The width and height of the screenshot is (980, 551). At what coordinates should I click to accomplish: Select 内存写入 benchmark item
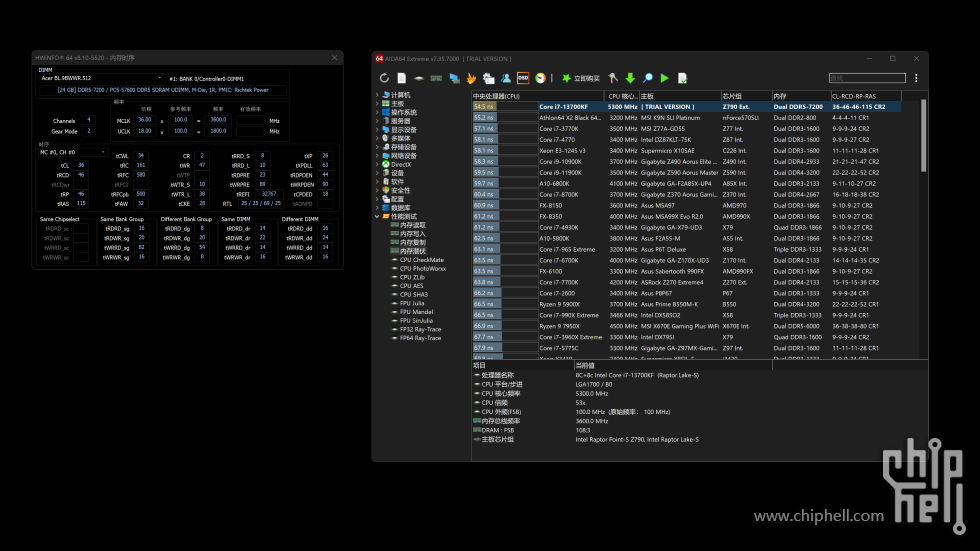point(412,234)
